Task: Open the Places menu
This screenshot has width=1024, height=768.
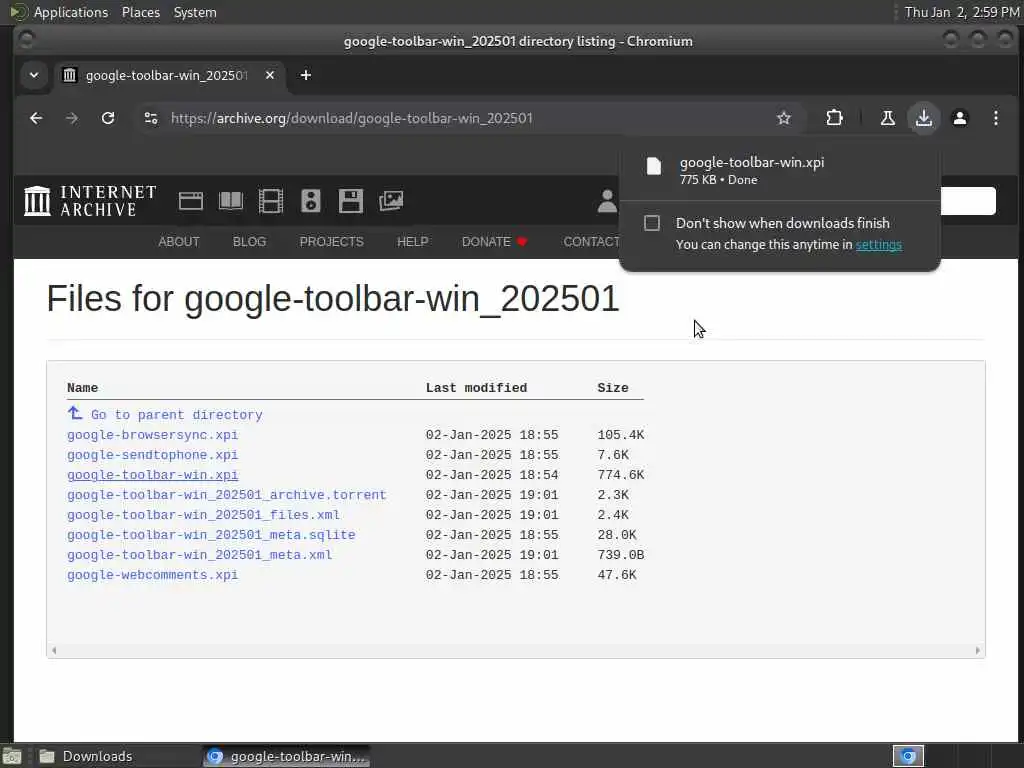Action: (140, 12)
